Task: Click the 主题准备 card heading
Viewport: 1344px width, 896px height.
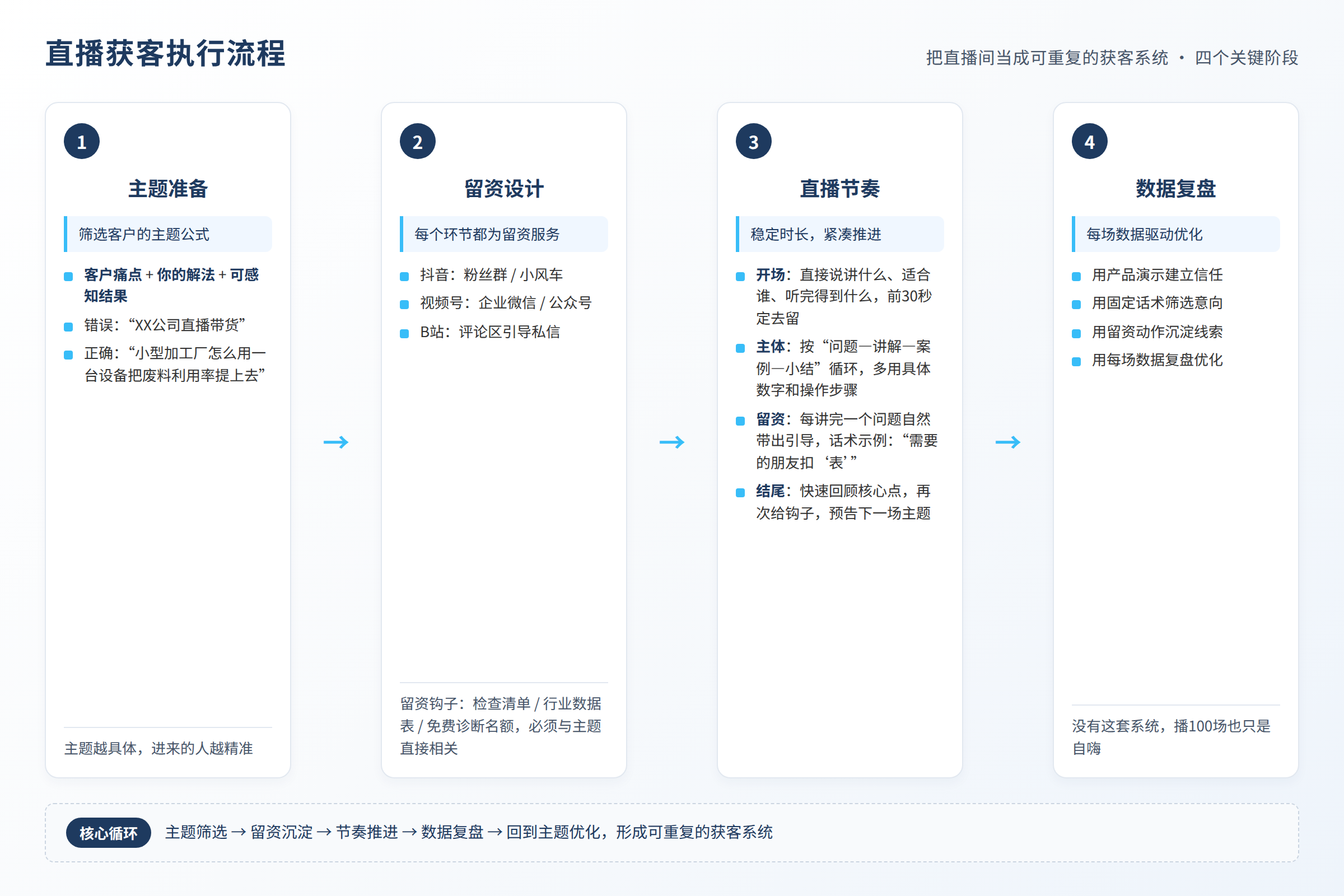Action: pyautogui.click(x=168, y=189)
